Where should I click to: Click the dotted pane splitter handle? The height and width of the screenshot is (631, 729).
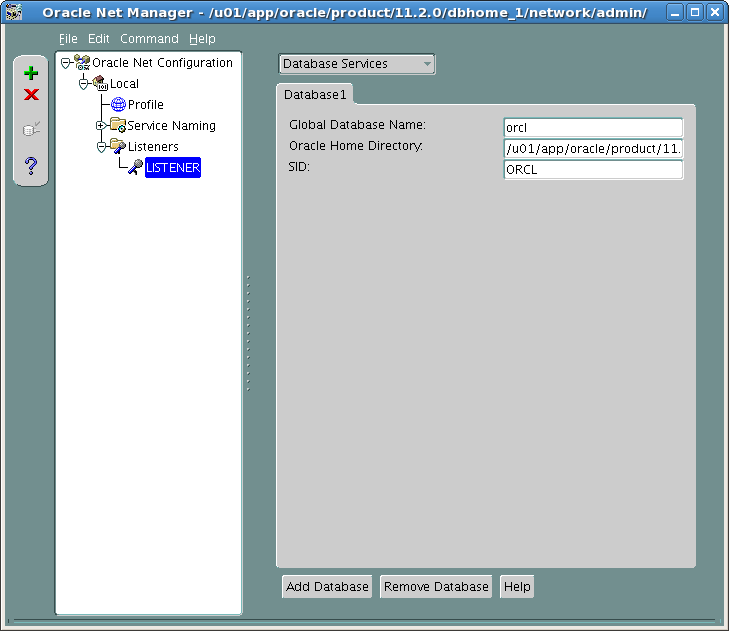click(x=248, y=333)
